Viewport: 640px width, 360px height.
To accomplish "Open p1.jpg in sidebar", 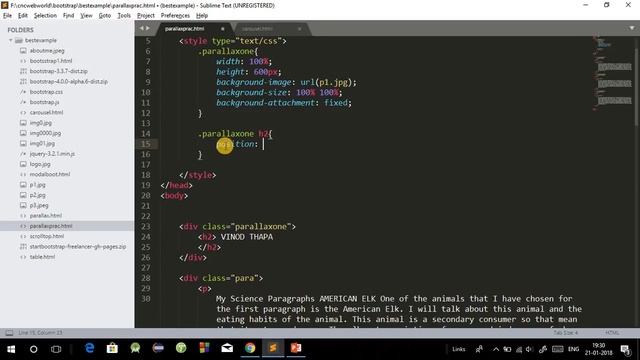I will 37,185.
